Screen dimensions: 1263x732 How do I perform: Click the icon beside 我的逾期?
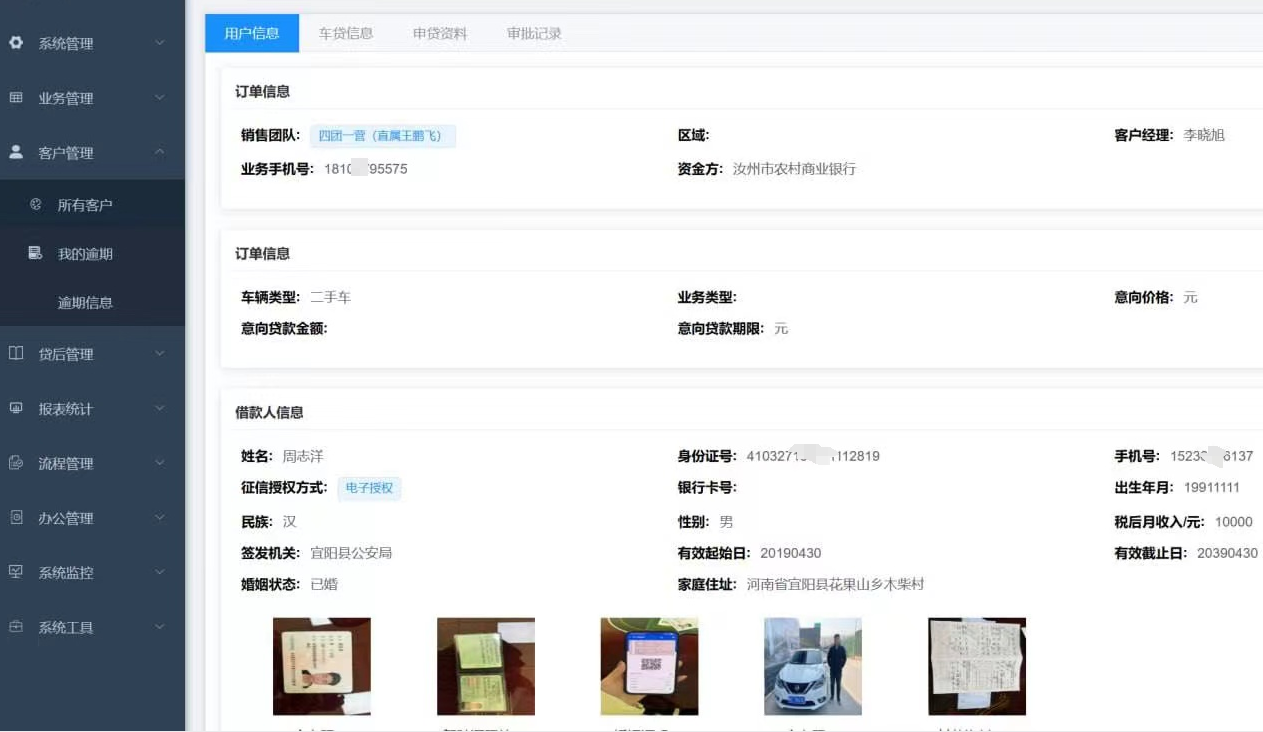coord(36,254)
